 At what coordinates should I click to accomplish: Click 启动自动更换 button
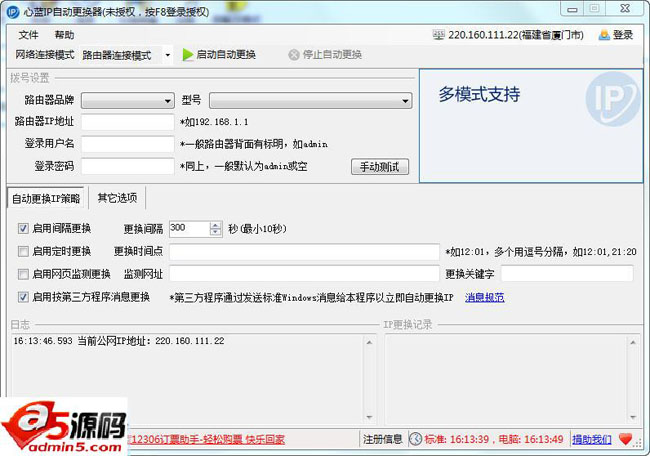point(219,55)
